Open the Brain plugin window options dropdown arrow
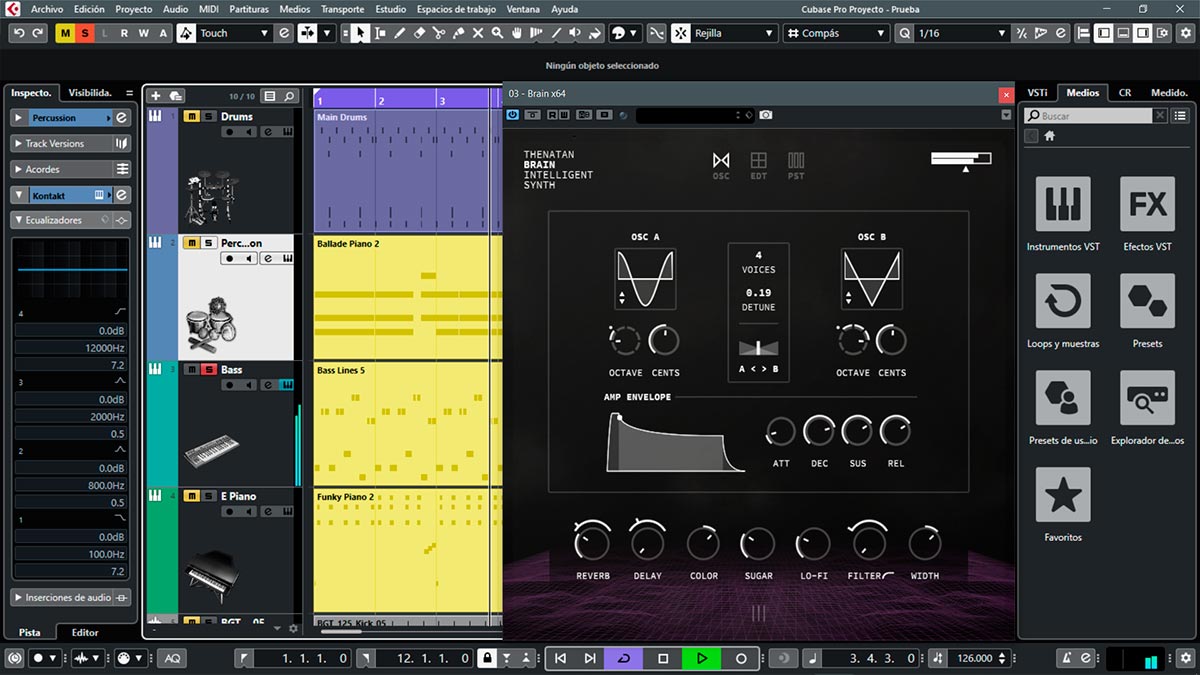Screen dimensions: 1200x675 point(1006,115)
